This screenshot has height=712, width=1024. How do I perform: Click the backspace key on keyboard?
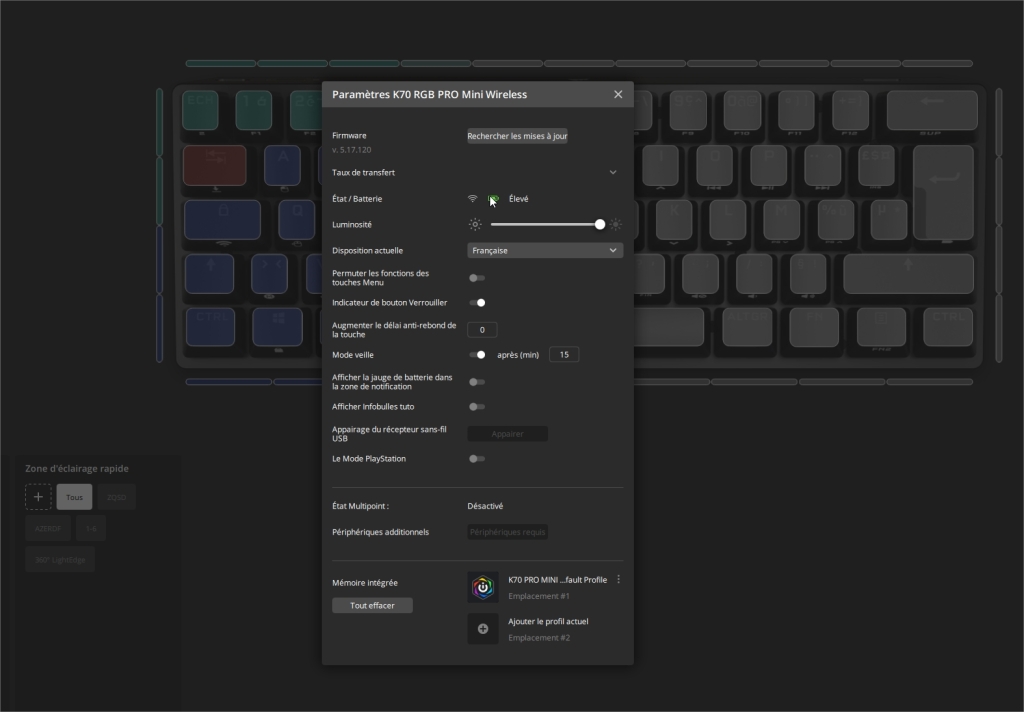[x=932, y=110]
